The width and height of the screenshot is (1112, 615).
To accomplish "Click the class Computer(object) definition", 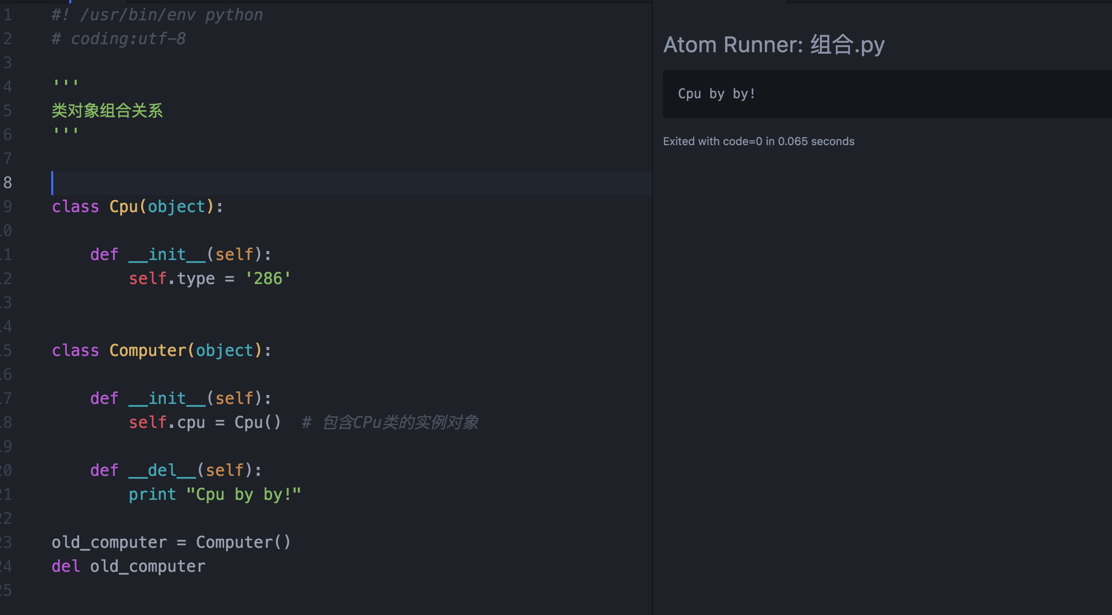I will pos(160,350).
